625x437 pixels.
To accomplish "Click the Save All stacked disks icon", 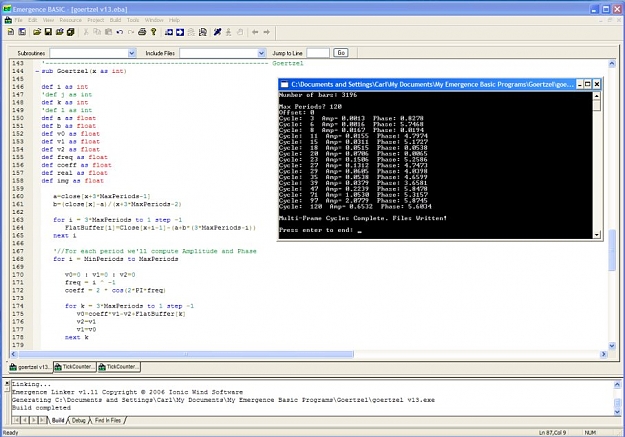I will [71, 32].
